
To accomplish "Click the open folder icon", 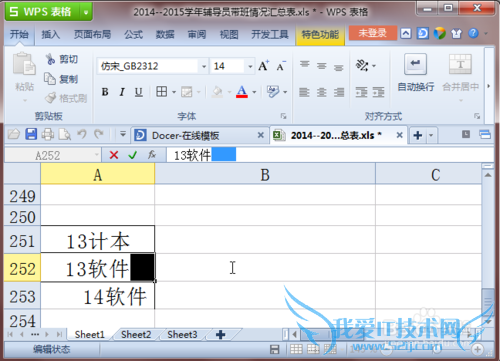I will pos(14,134).
